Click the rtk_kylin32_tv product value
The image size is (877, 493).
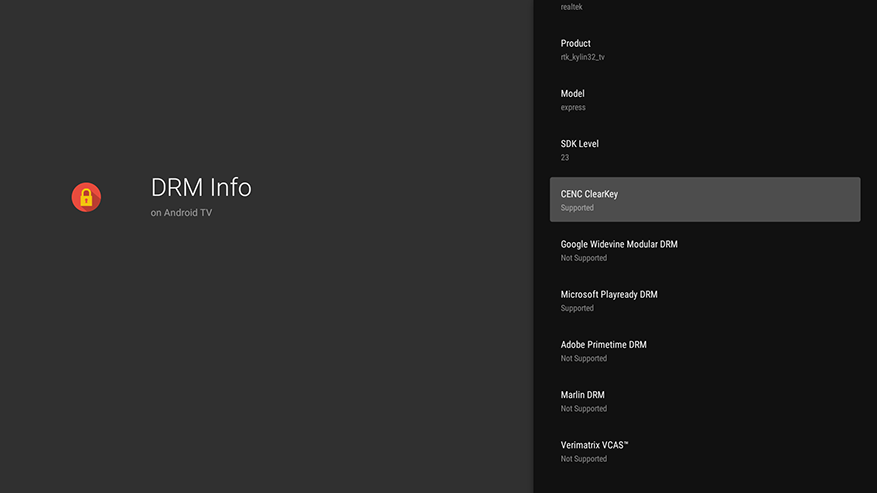[x=582, y=58]
